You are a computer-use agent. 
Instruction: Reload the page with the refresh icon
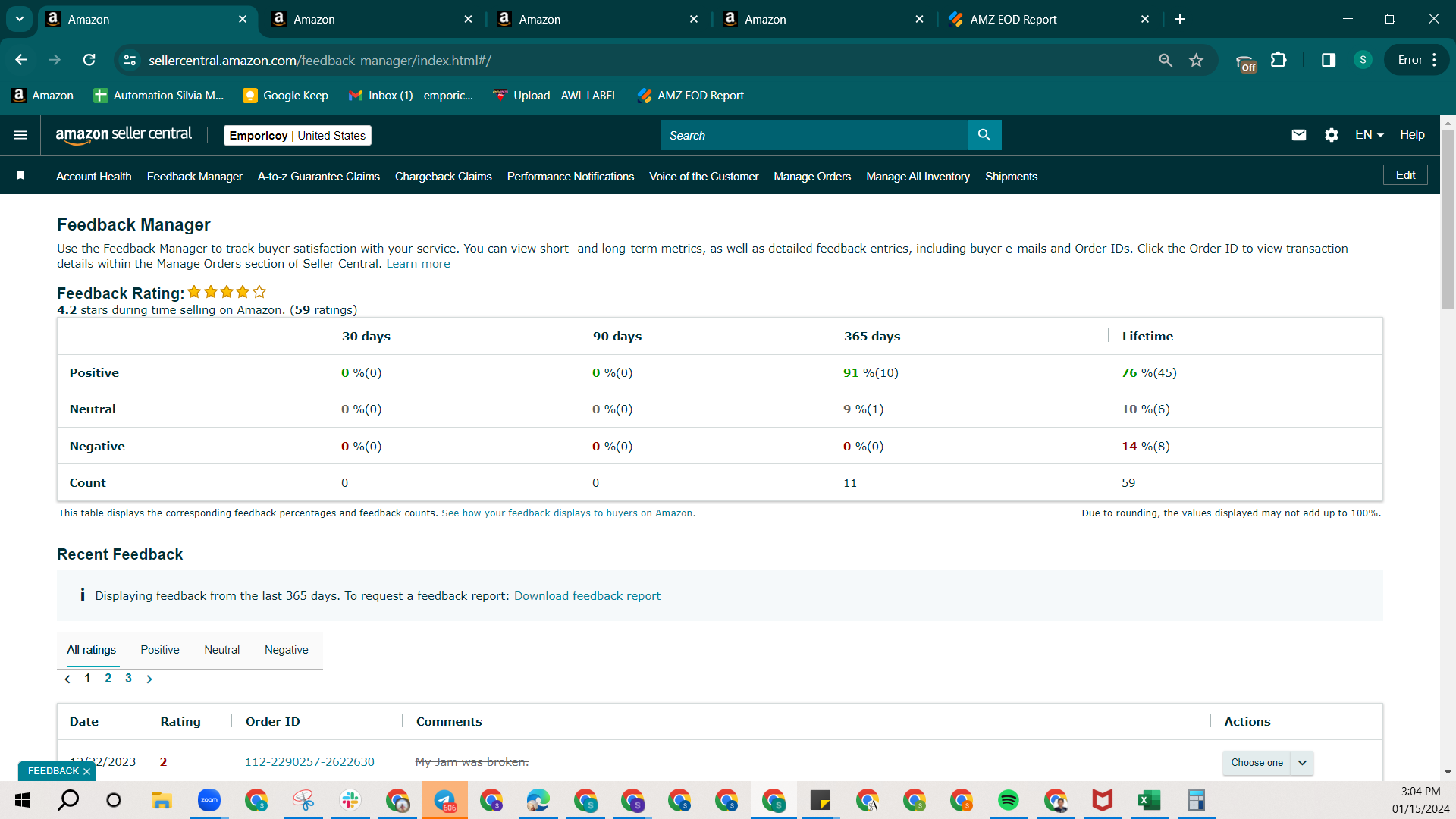click(x=89, y=60)
